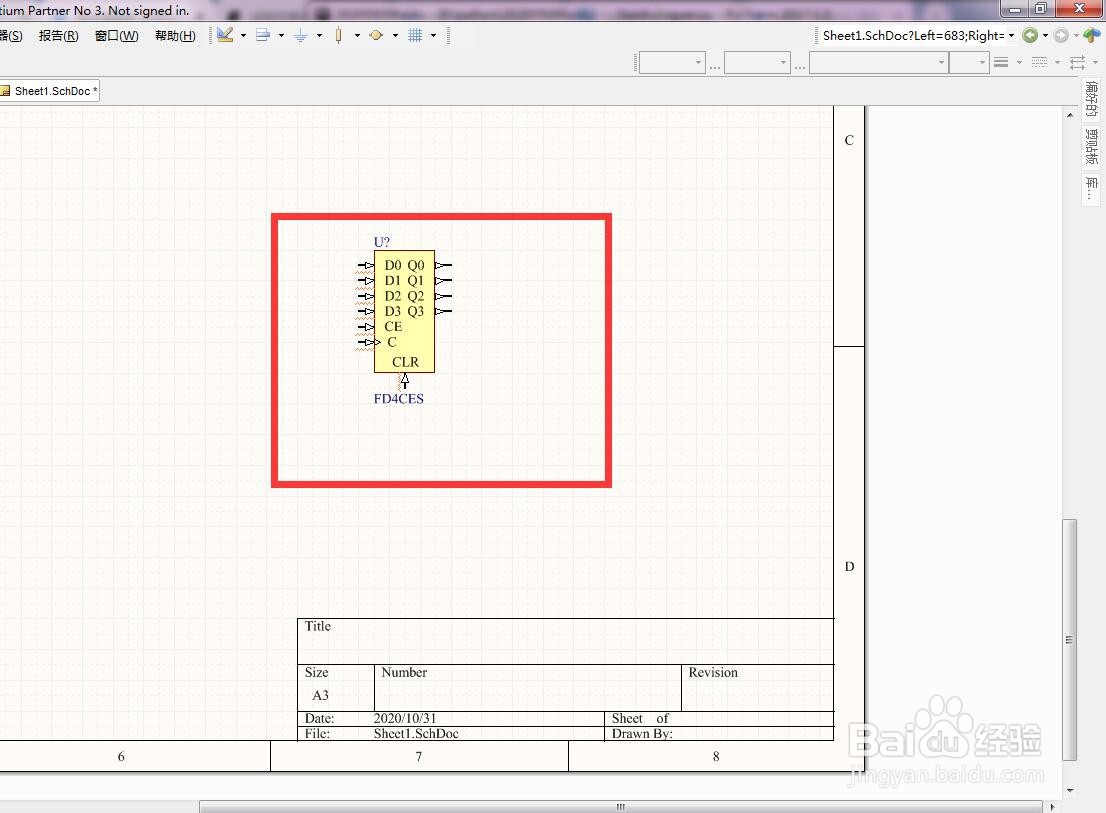Click the date 2020/10/31 in title block
1106x813 pixels.
point(405,718)
